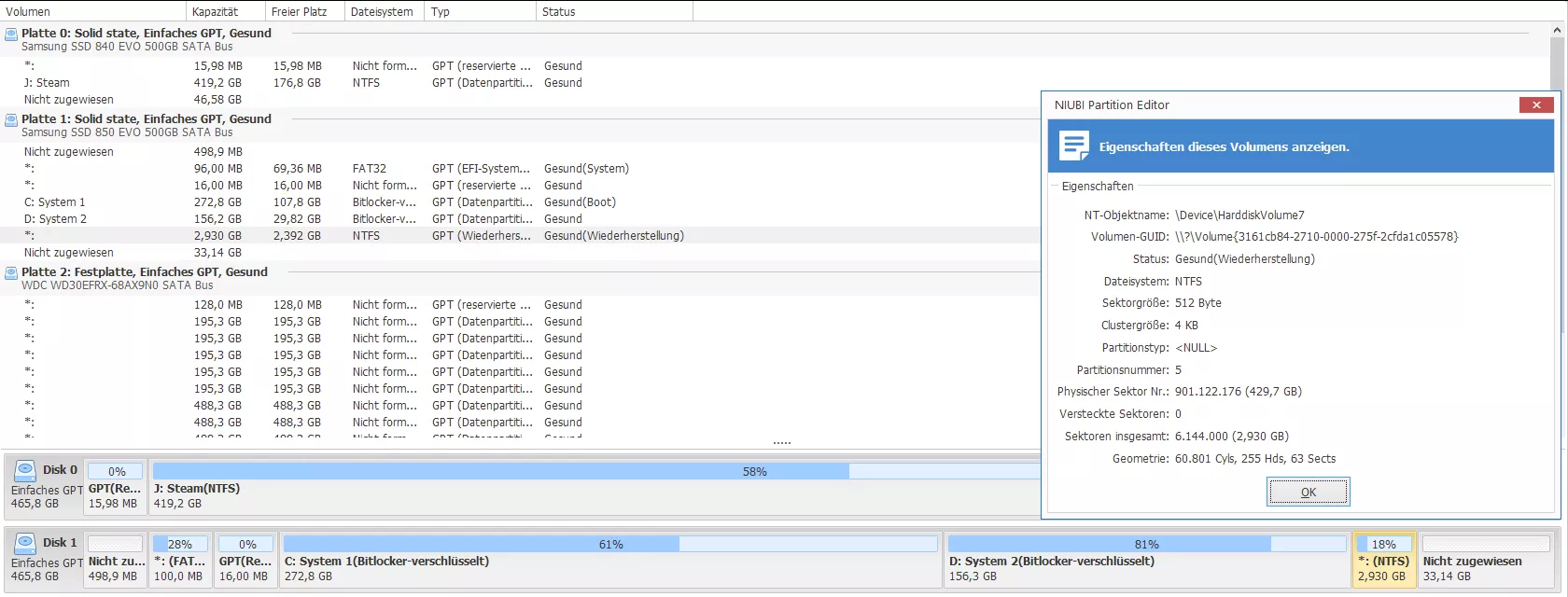Select the D: System 2 volume row
This screenshot has width=1568, height=597.
point(55,219)
